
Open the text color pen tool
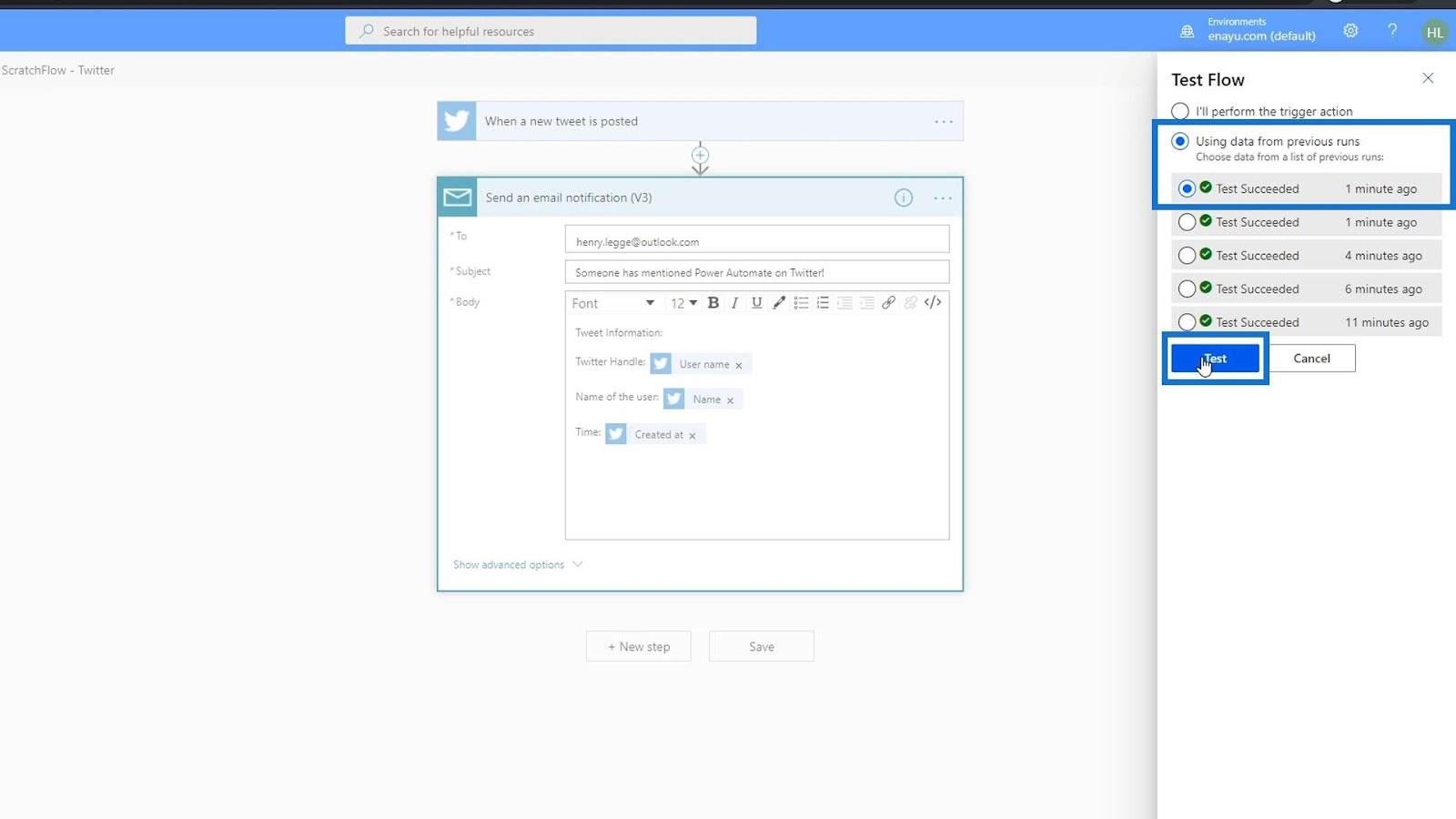pyautogui.click(x=779, y=303)
